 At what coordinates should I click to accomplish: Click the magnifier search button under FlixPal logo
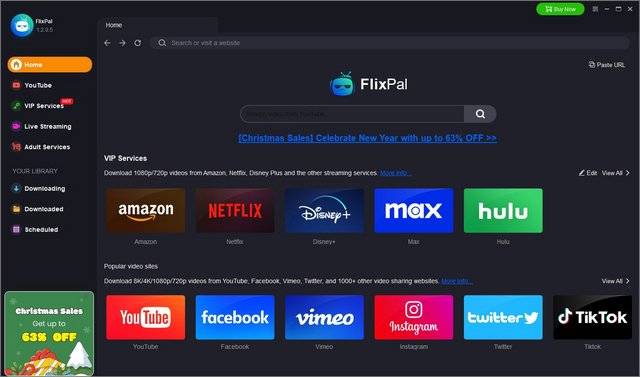pyautogui.click(x=480, y=114)
